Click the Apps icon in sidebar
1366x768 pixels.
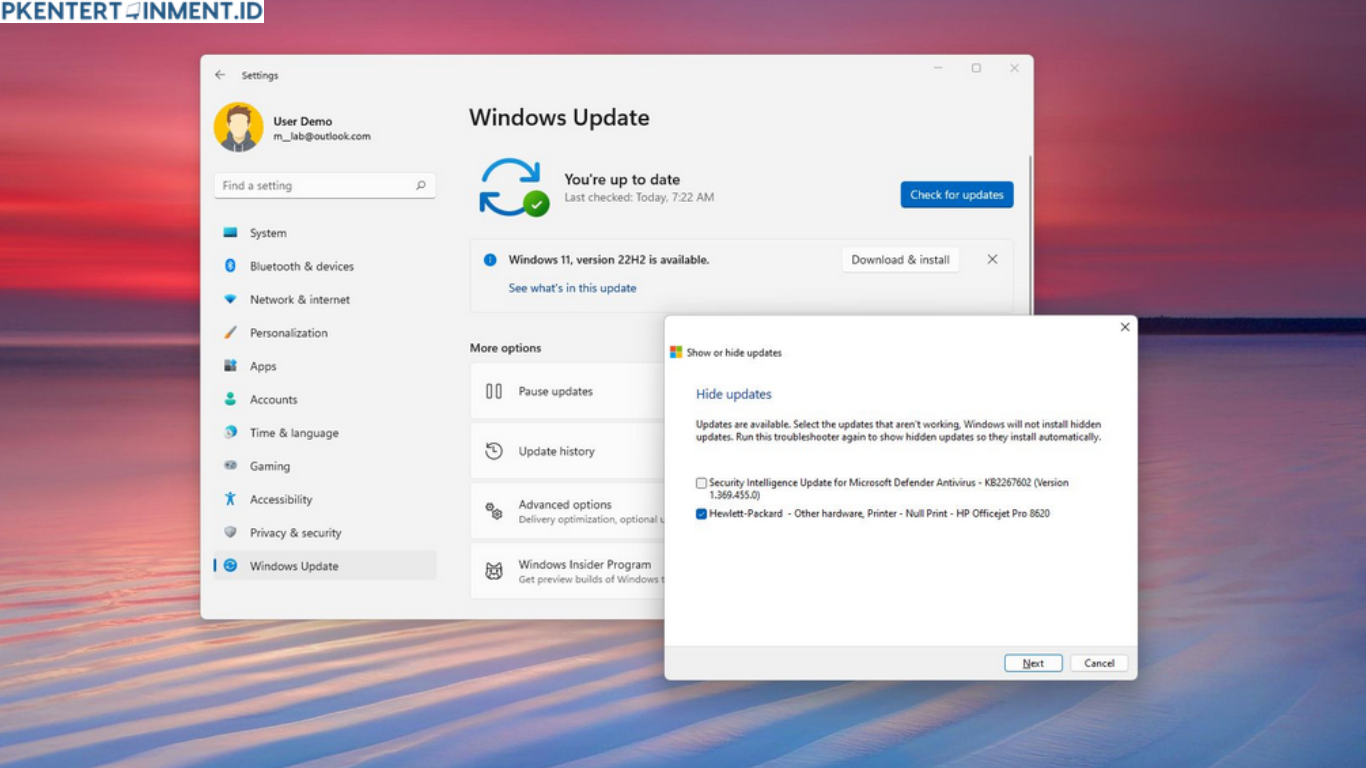(232, 366)
